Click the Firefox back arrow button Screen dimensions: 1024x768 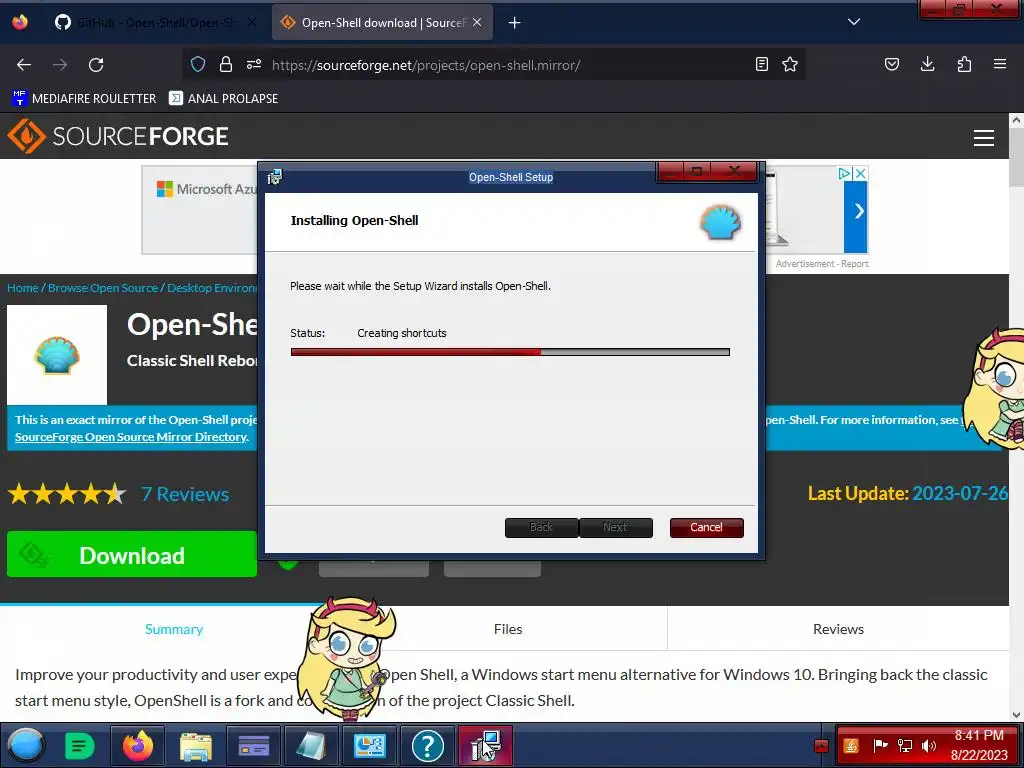point(24,65)
